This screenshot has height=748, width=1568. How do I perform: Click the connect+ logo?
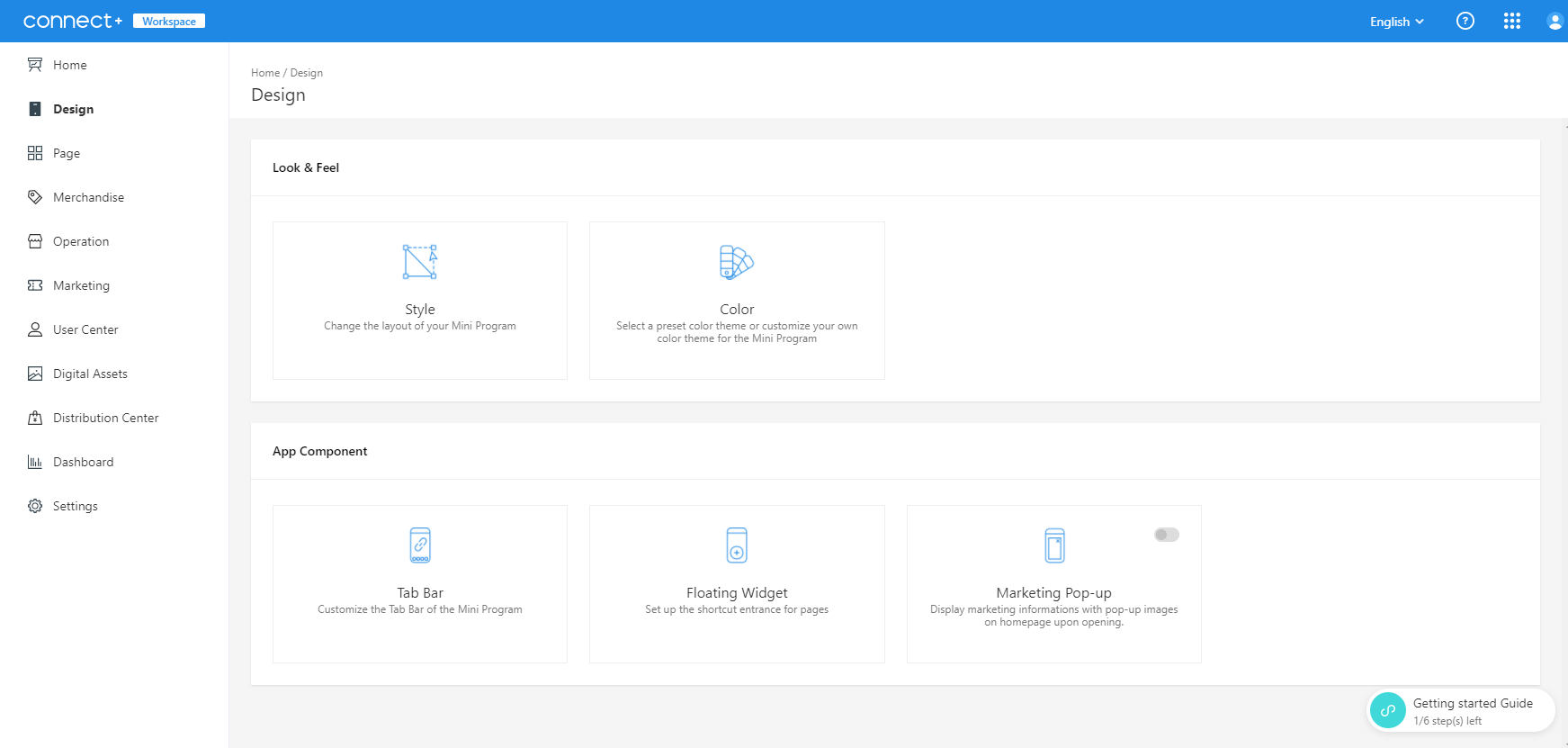(73, 21)
